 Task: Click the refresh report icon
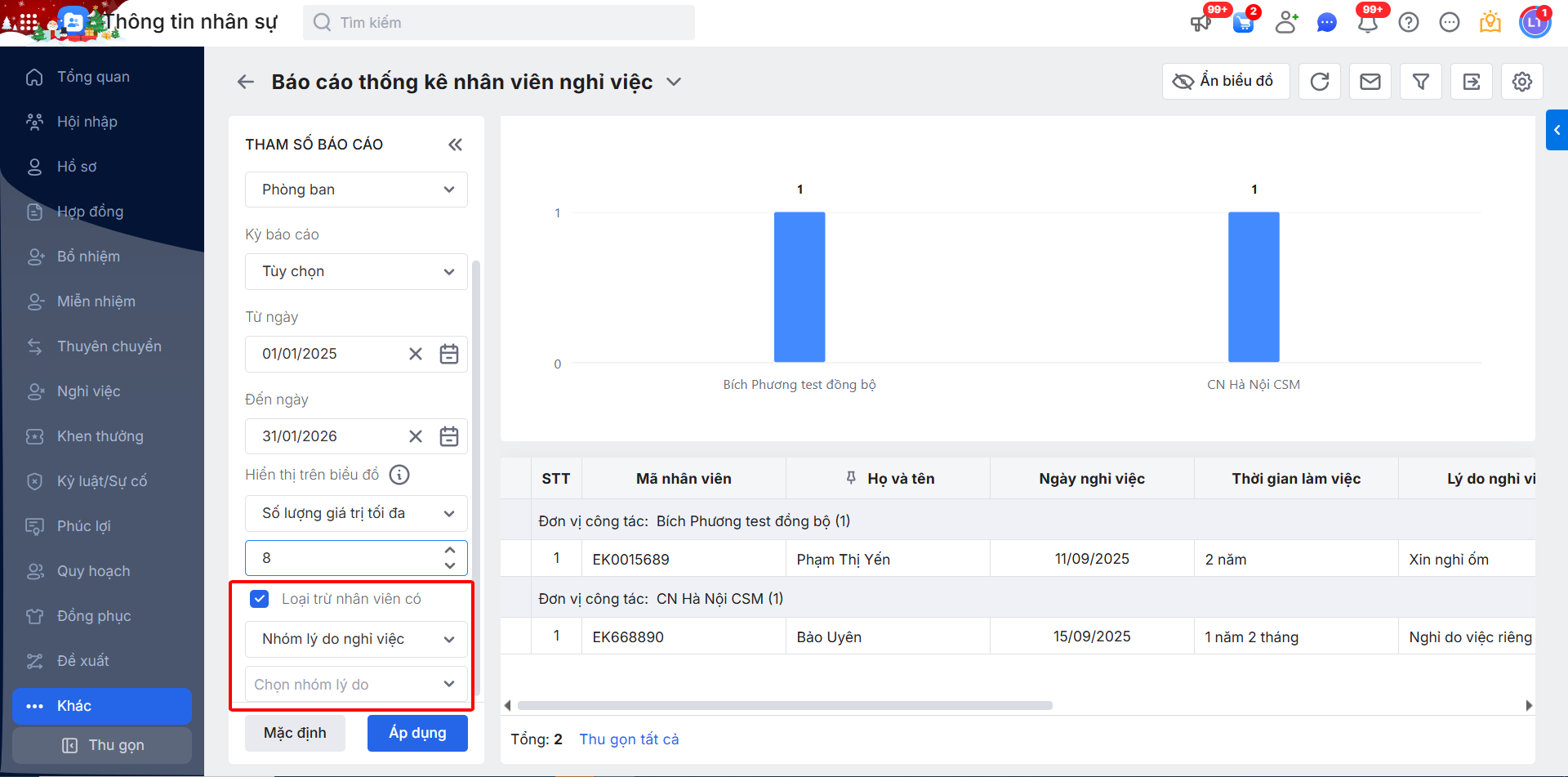point(1320,82)
